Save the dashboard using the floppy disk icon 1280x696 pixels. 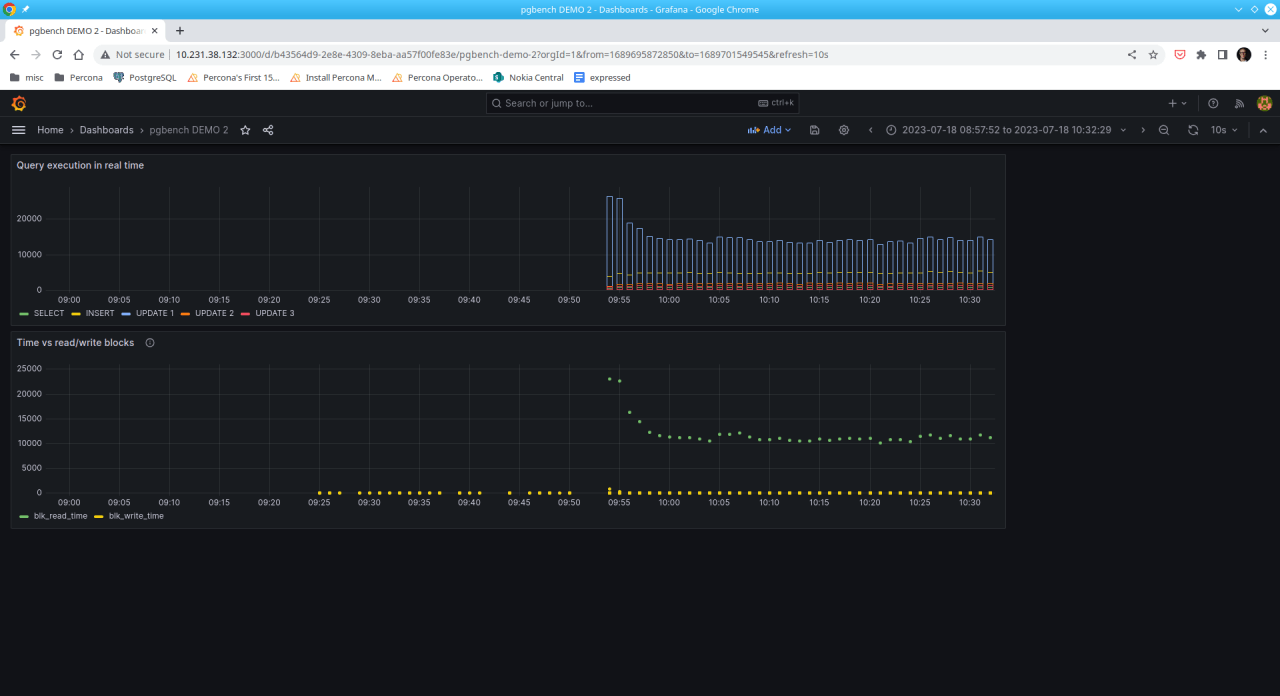point(814,130)
